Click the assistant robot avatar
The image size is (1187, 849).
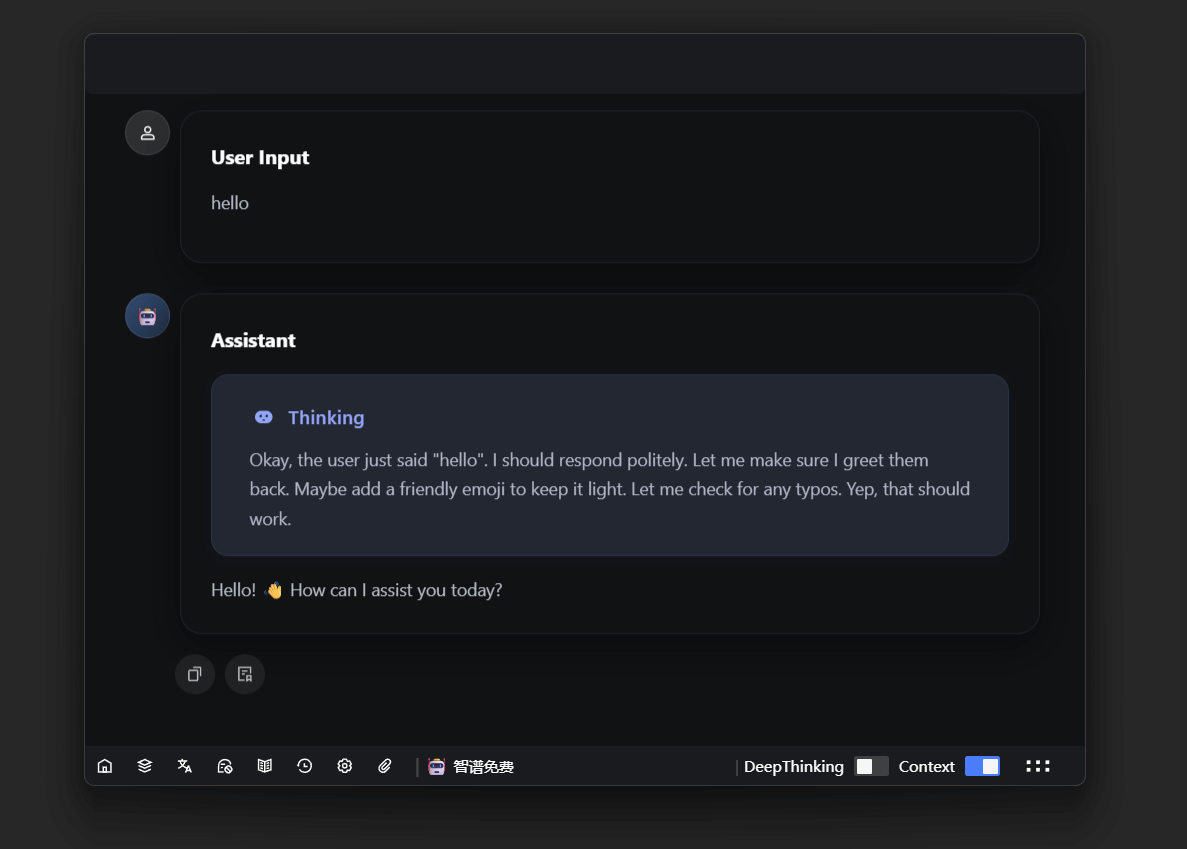[x=147, y=316]
